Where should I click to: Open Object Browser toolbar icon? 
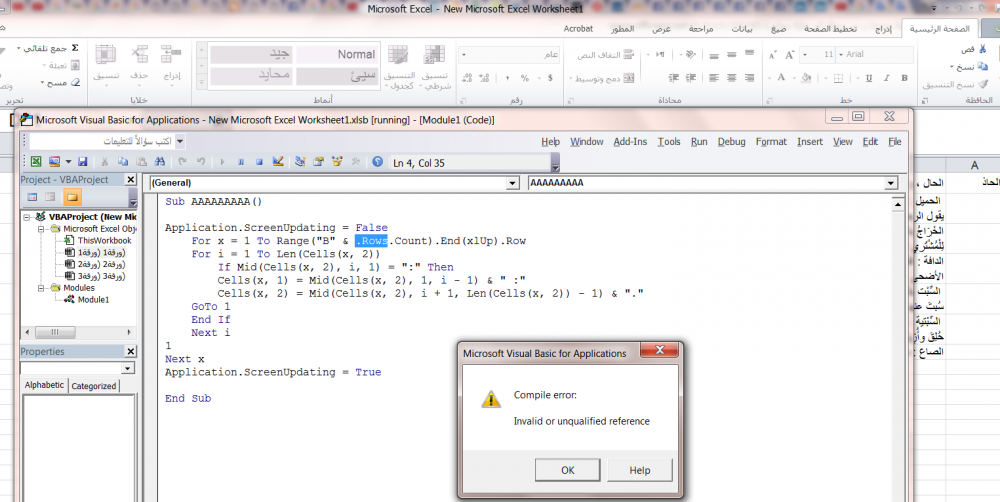point(337,162)
